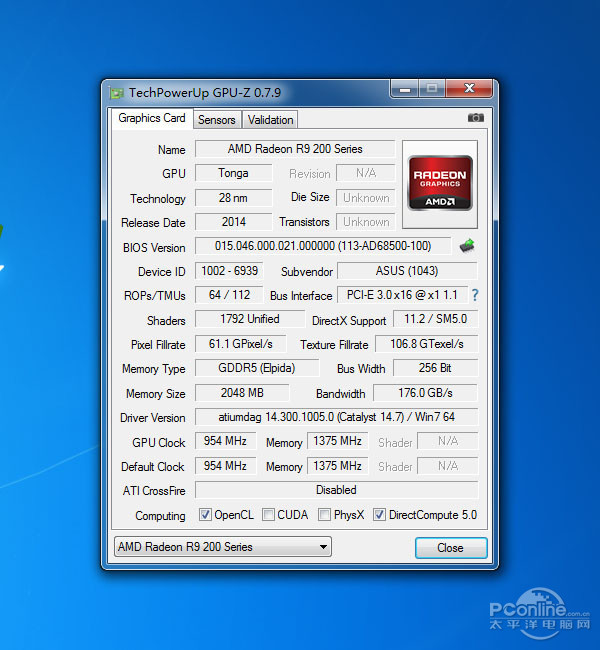600x650 pixels.
Task: Click the Memory Size 2048 MB value
Action: (x=242, y=393)
